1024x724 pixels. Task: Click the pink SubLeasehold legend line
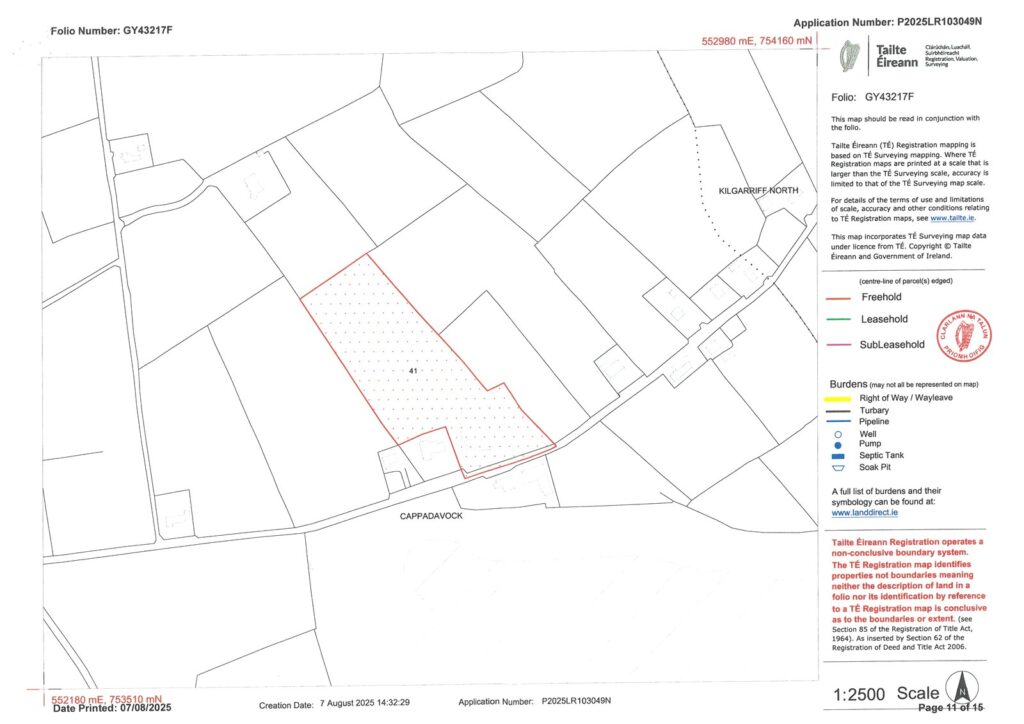pyautogui.click(x=838, y=345)
